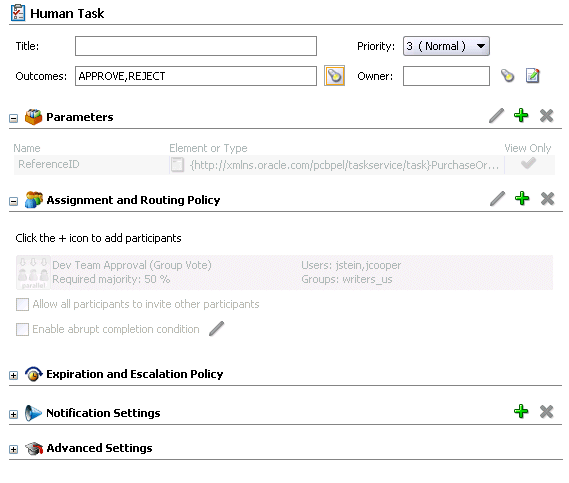
Task: Click the Groups: writers_us text
Action: 347,279
